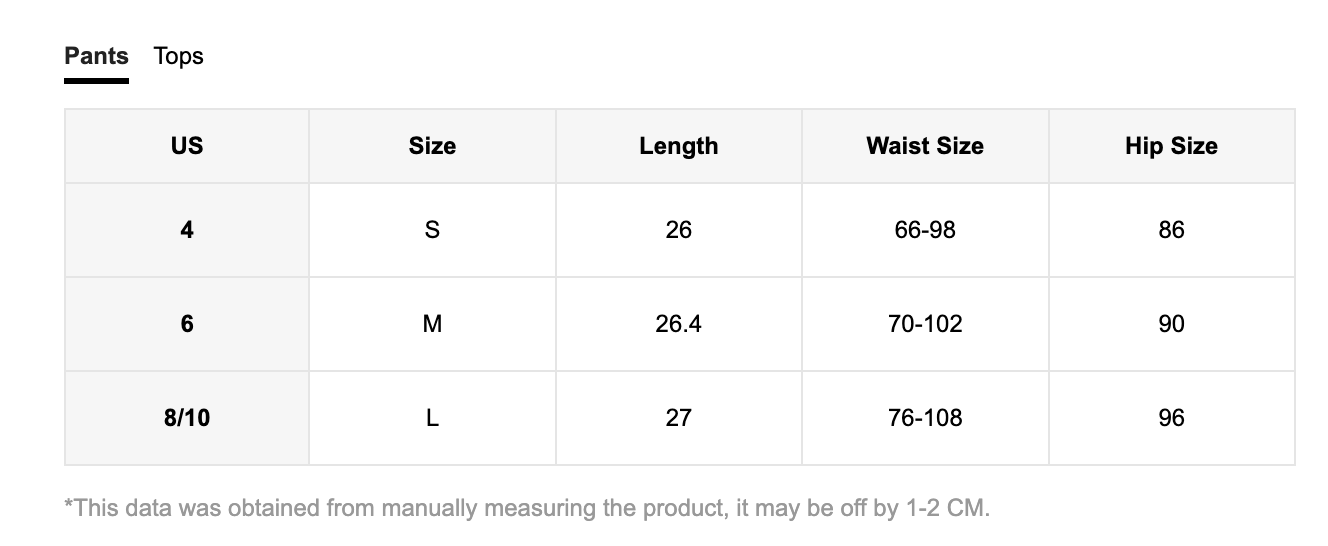This screenshot has height=546, width=1328.
Task: Click the manual measurement disclaimer text
Action: [x=527, y=508]
